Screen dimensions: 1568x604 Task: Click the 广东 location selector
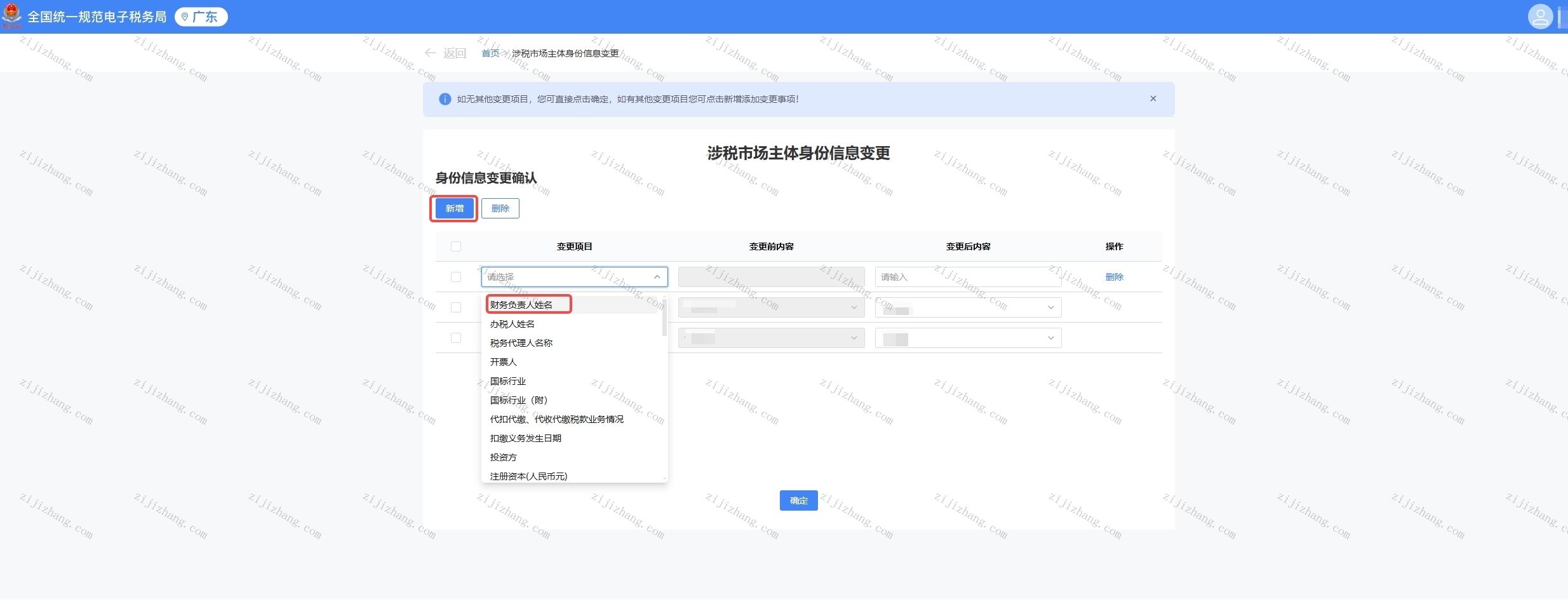coord(201,17)
